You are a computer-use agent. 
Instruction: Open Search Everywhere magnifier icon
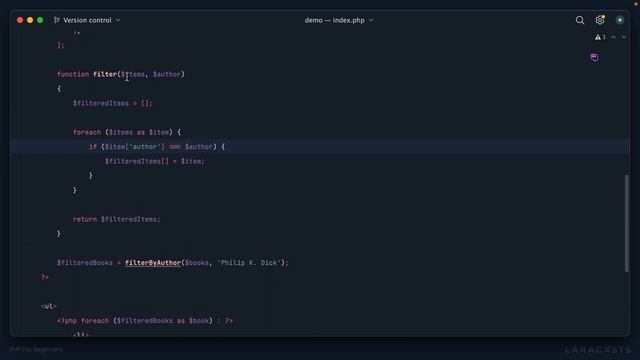pyautogui.click(x=580, y=20)
